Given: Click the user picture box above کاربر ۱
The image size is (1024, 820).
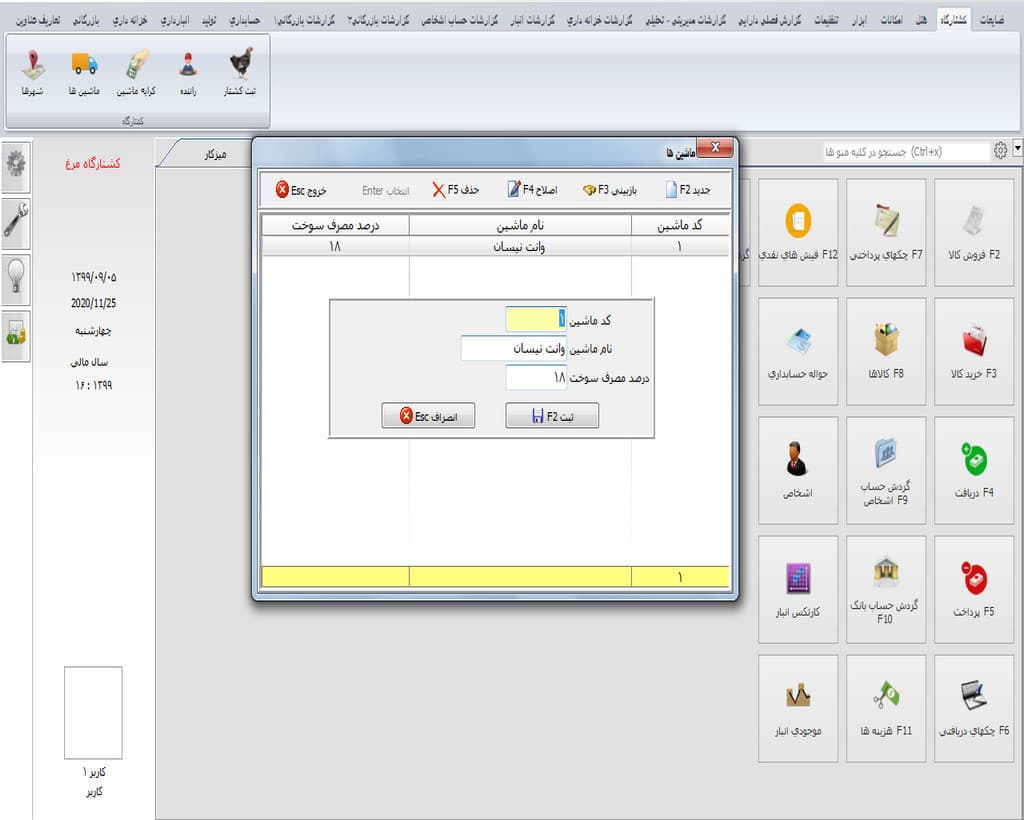Looking at the screenshot, I should pyautogui.click(x=93, y=712).
